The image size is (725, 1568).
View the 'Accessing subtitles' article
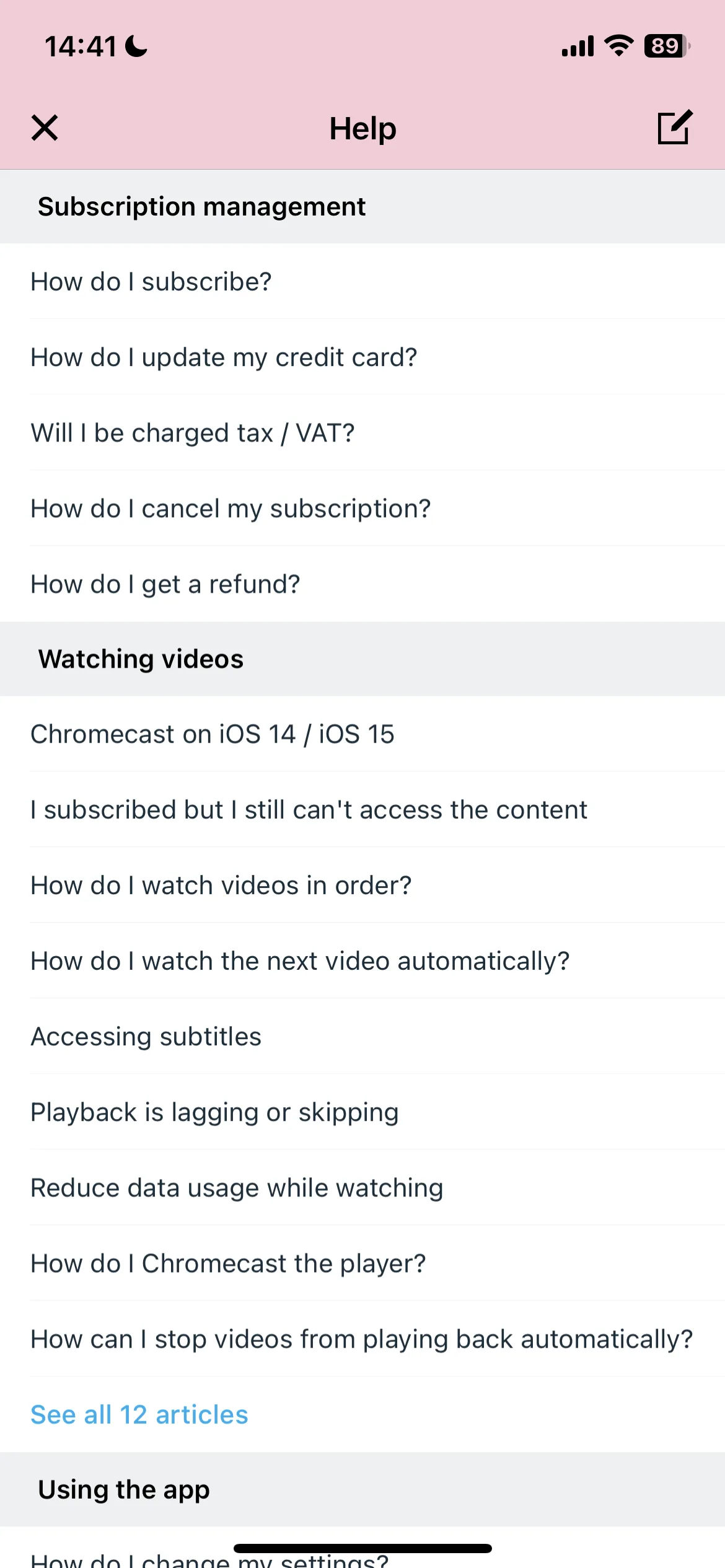coord(362,1037)
